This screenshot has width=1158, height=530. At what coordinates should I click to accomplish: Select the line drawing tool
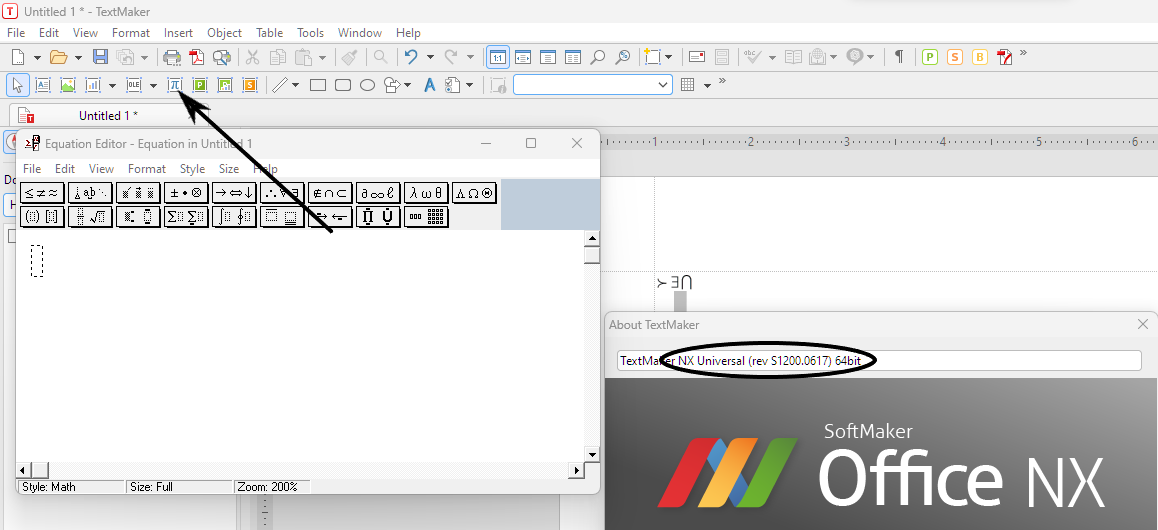tap(280, 85)
